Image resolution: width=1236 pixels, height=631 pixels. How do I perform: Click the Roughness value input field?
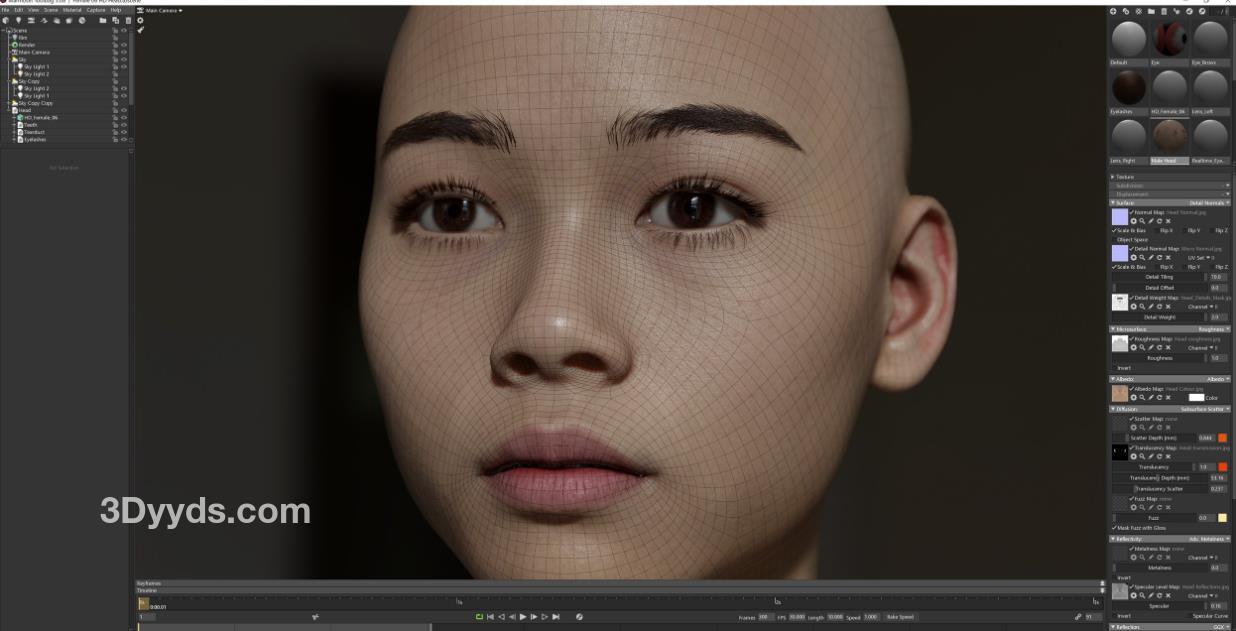tap(1217, 358)
